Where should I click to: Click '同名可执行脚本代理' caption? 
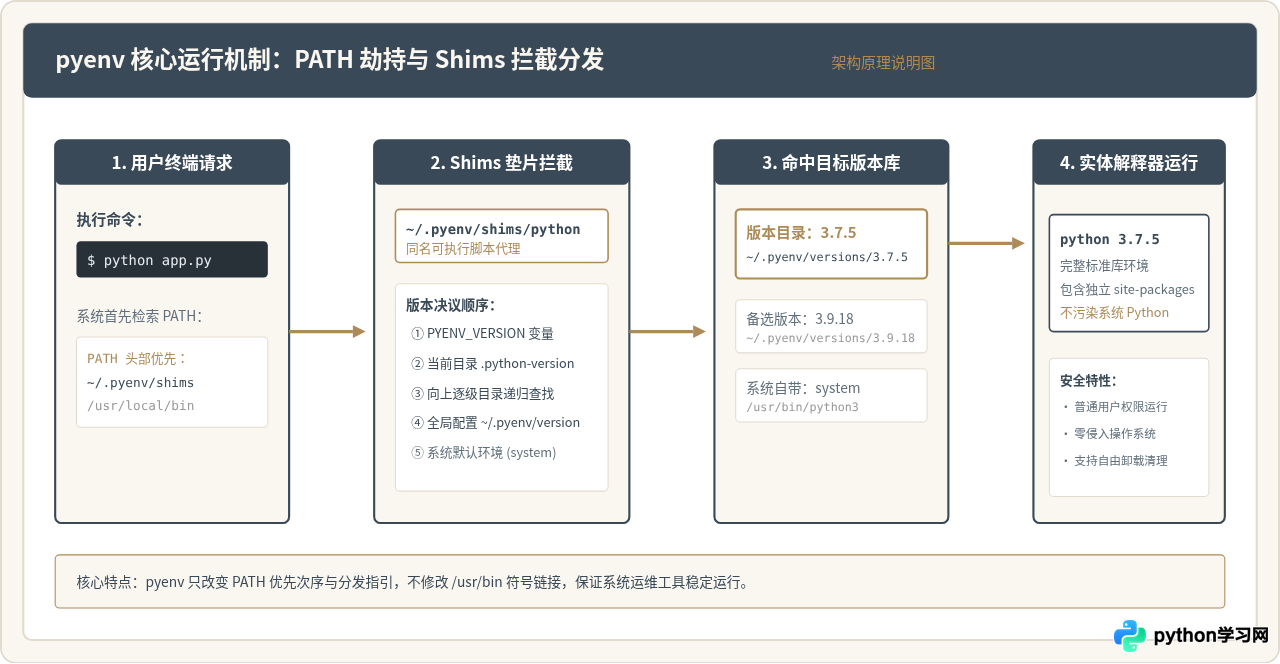click(x=463, y=248)
